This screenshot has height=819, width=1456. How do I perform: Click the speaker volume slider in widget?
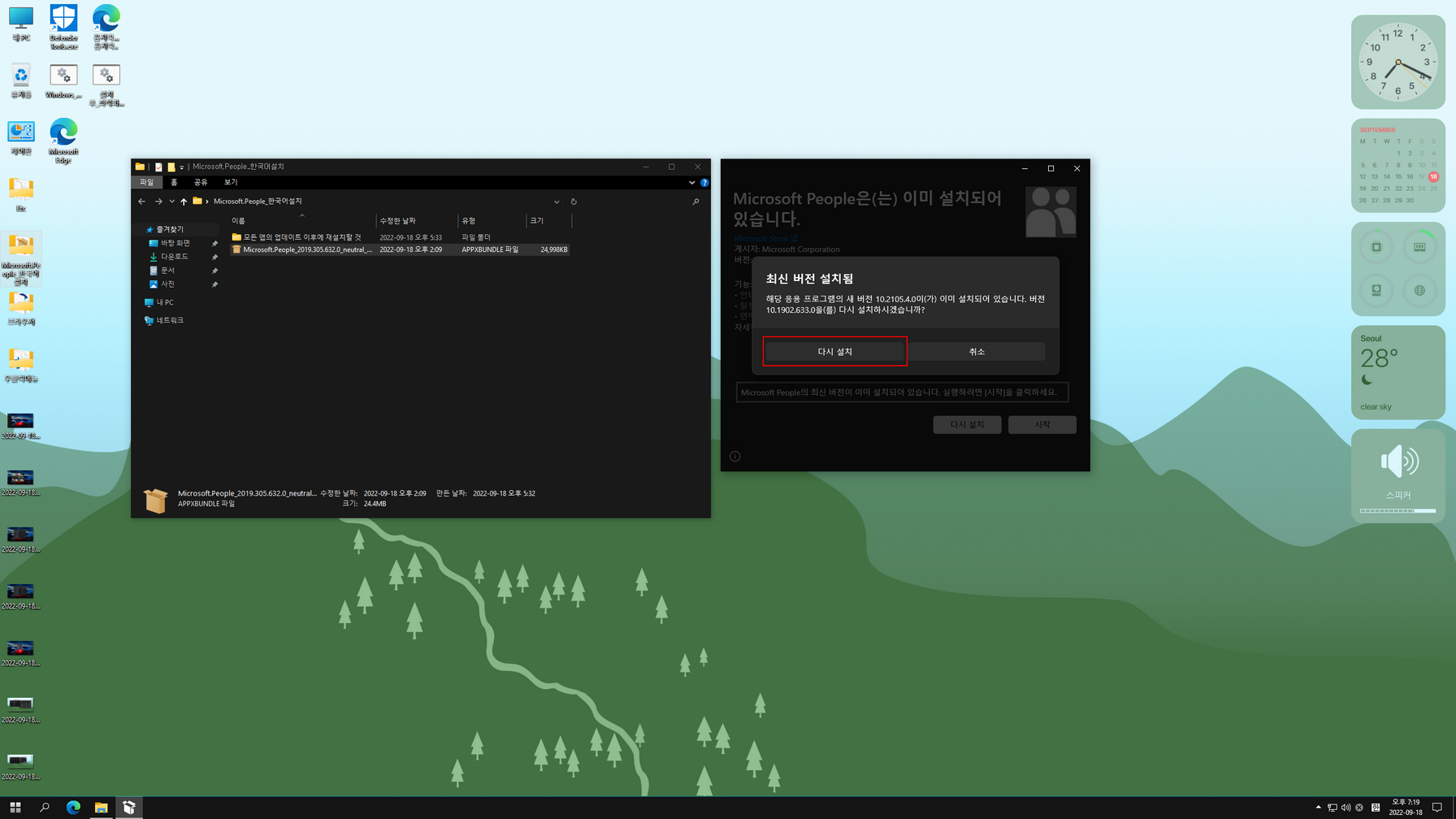(1397, 511)
